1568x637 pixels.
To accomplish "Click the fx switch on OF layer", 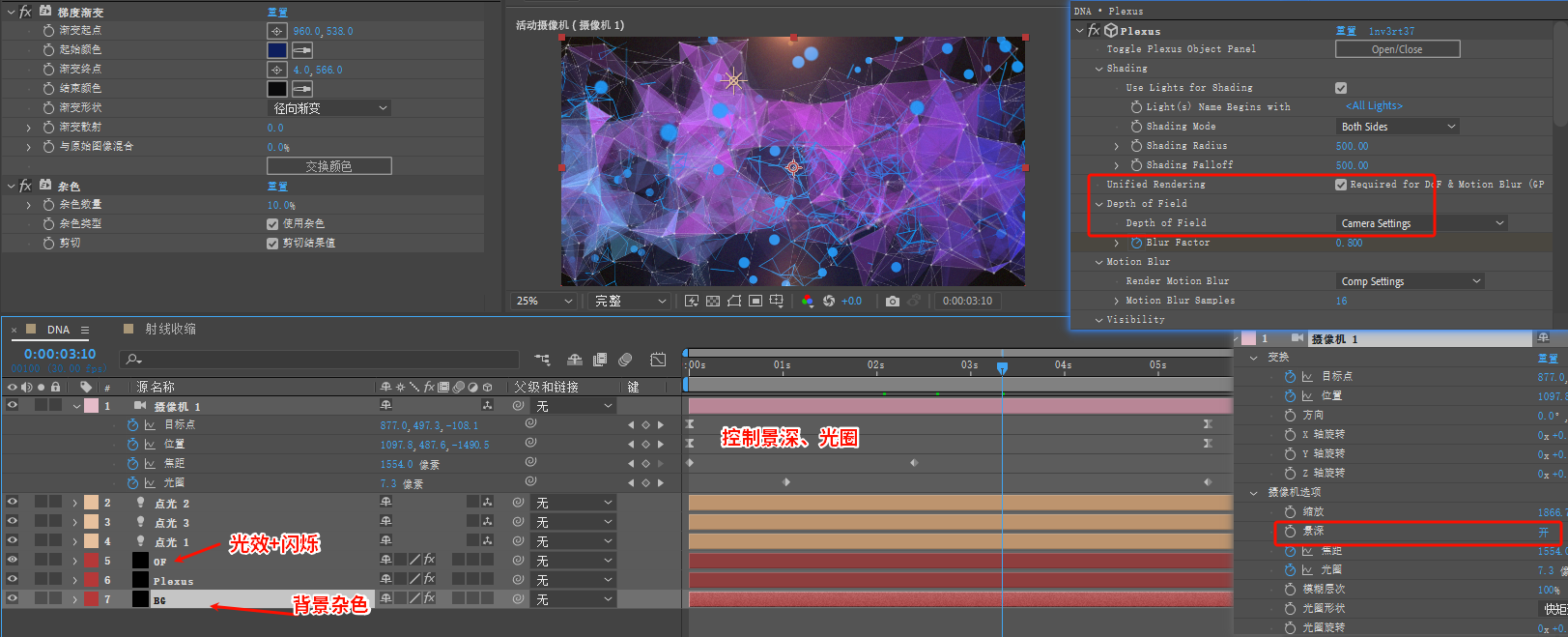I will click(429, 560).
